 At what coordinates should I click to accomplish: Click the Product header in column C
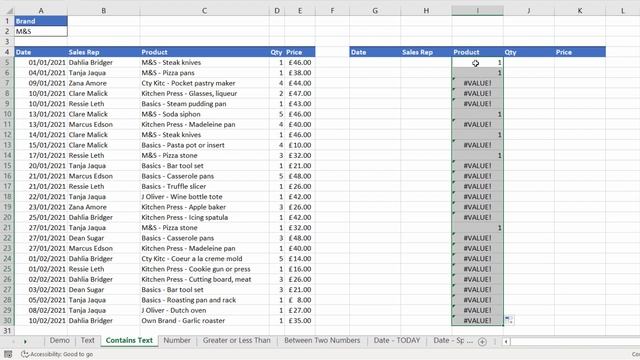[x=204, y=52]
